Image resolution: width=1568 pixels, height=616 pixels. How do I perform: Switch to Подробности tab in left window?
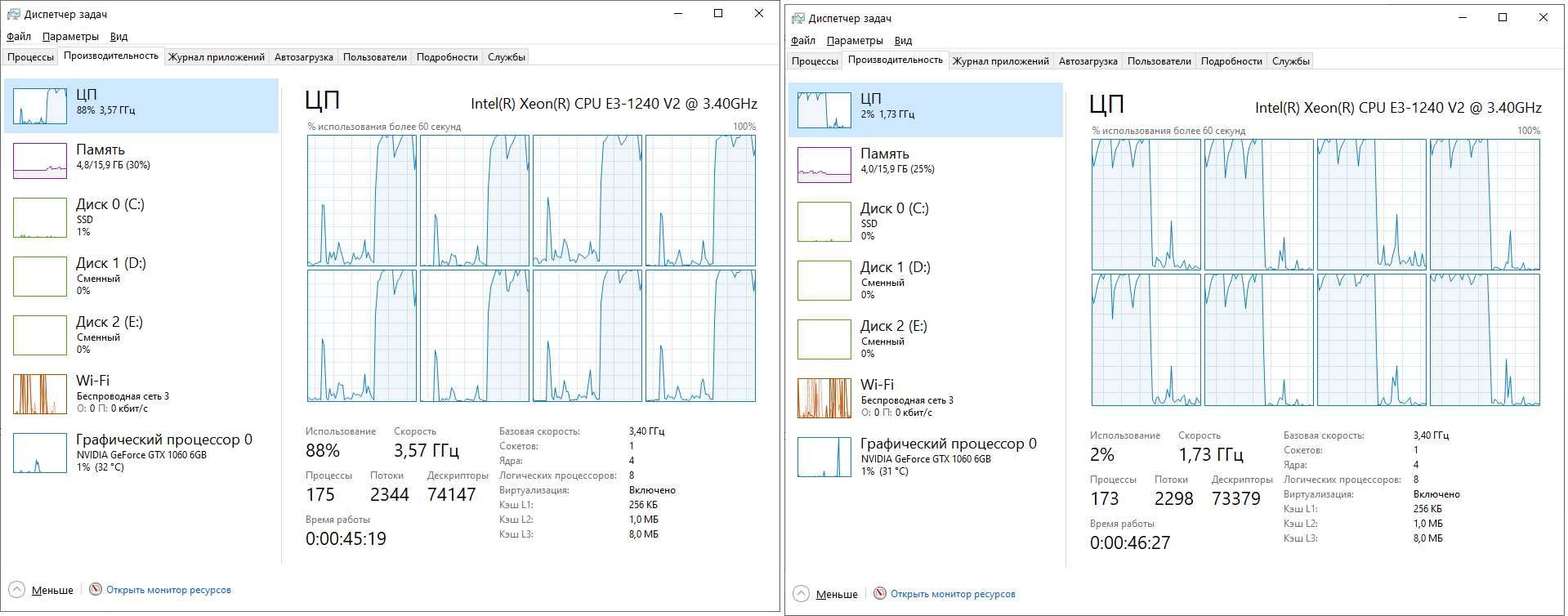coord(447,57)
